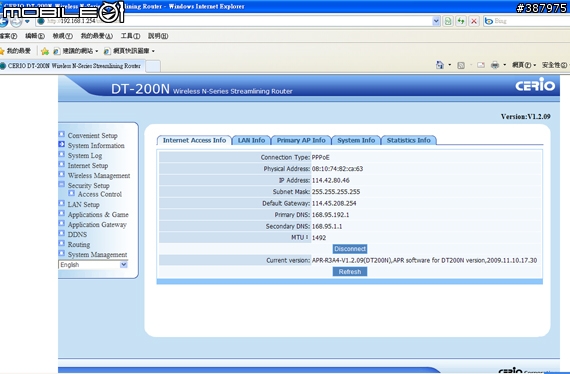Switch to the LAN Info tab
This screenshot has width=570, height=374.
tap(251, 140)
